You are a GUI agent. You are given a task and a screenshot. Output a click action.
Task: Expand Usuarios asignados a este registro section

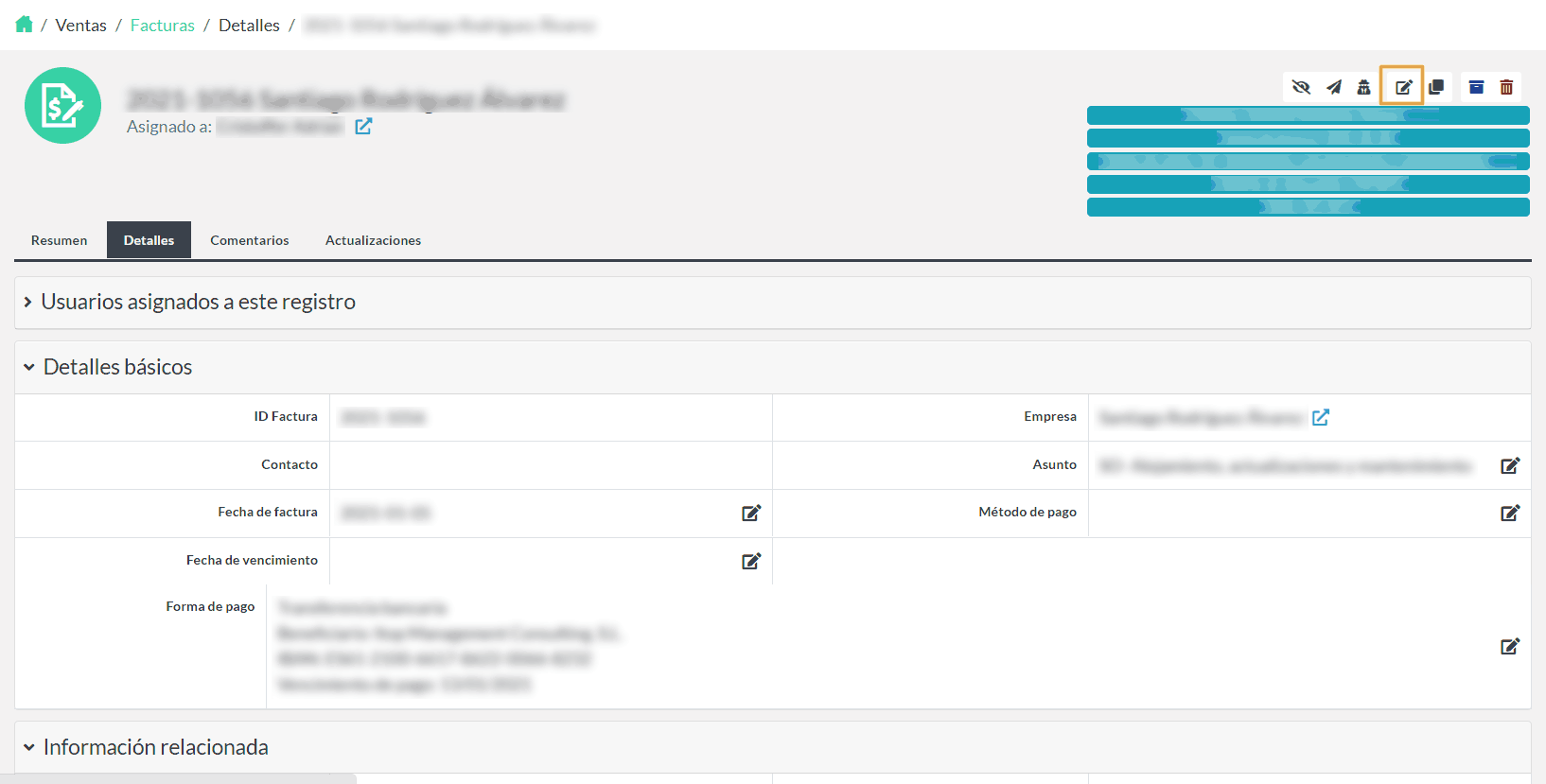pyautogui.click(x=198, y=302)
